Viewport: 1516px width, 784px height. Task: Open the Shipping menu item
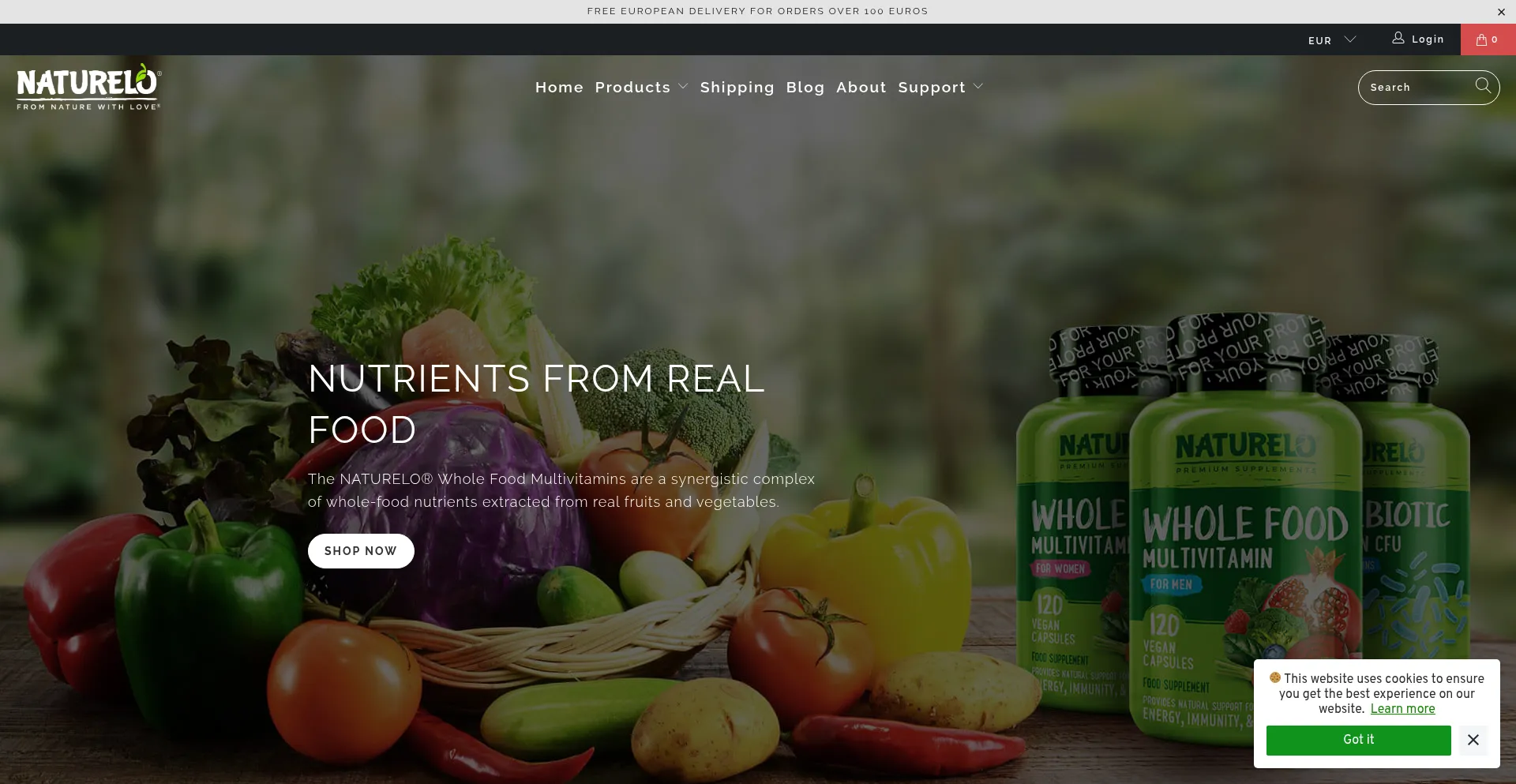pyautogui.click(x=737, y=87)
